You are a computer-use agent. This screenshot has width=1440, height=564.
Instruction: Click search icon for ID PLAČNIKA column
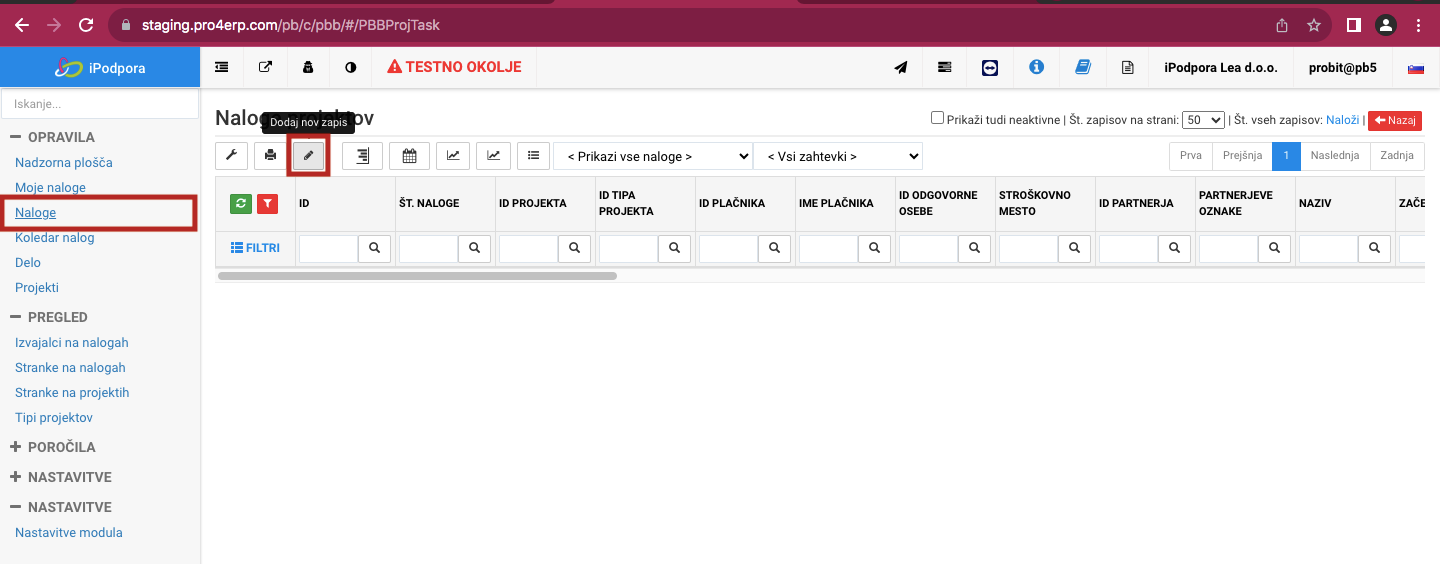pyautogui.click(x=774, y=249)
